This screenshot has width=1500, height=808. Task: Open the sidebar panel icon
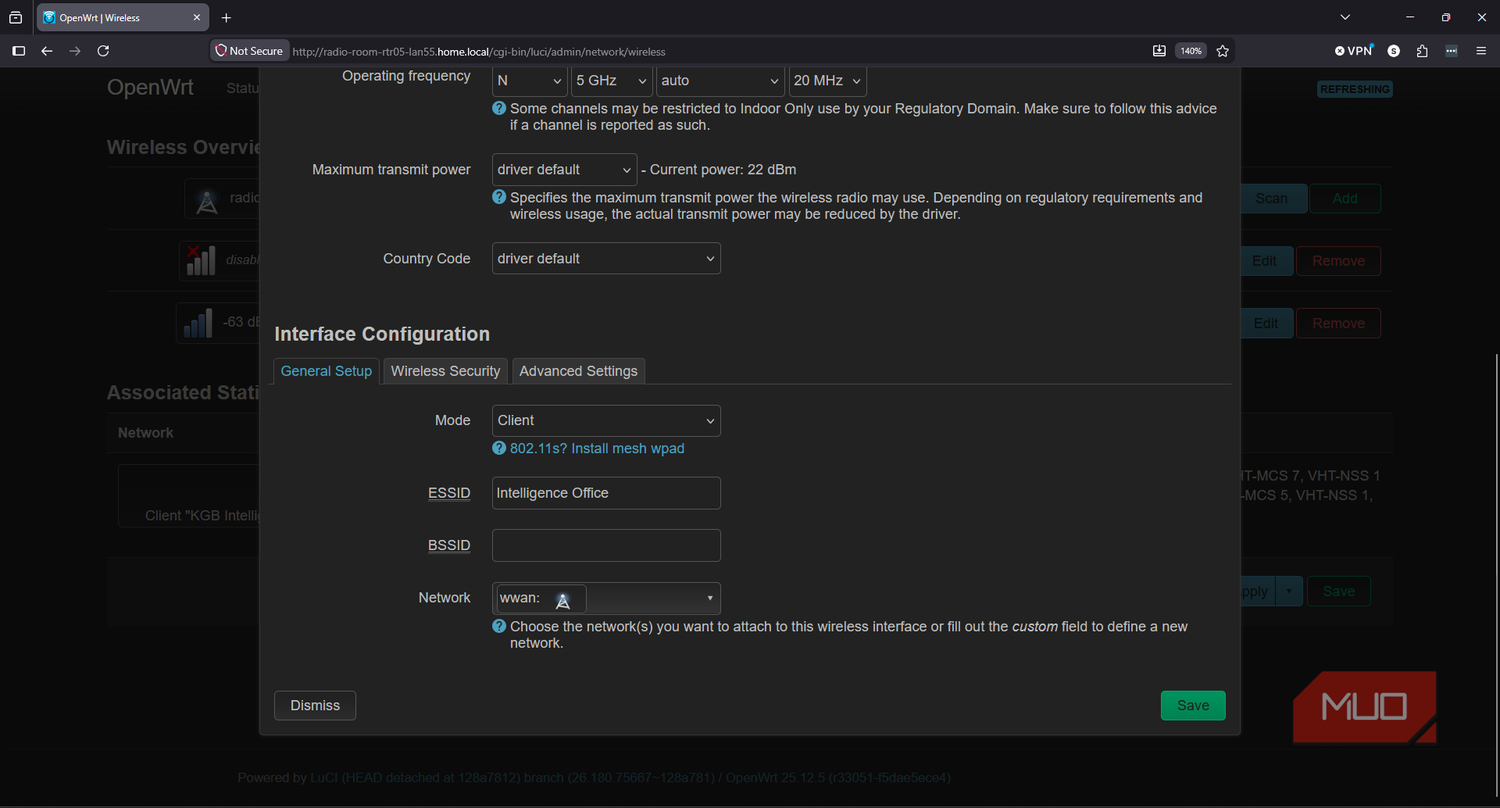pos(18,51)
